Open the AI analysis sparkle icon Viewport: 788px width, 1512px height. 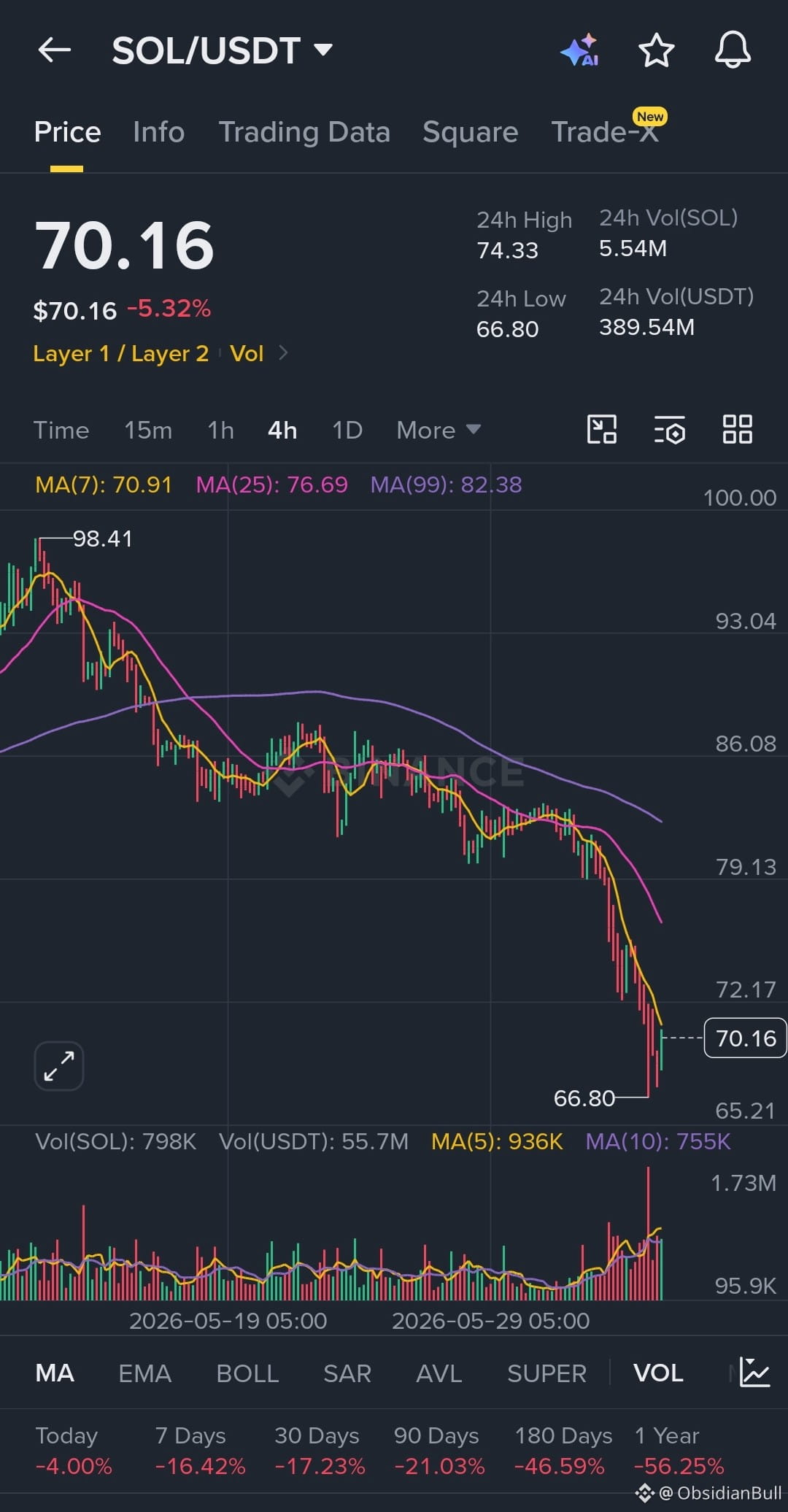580,50
